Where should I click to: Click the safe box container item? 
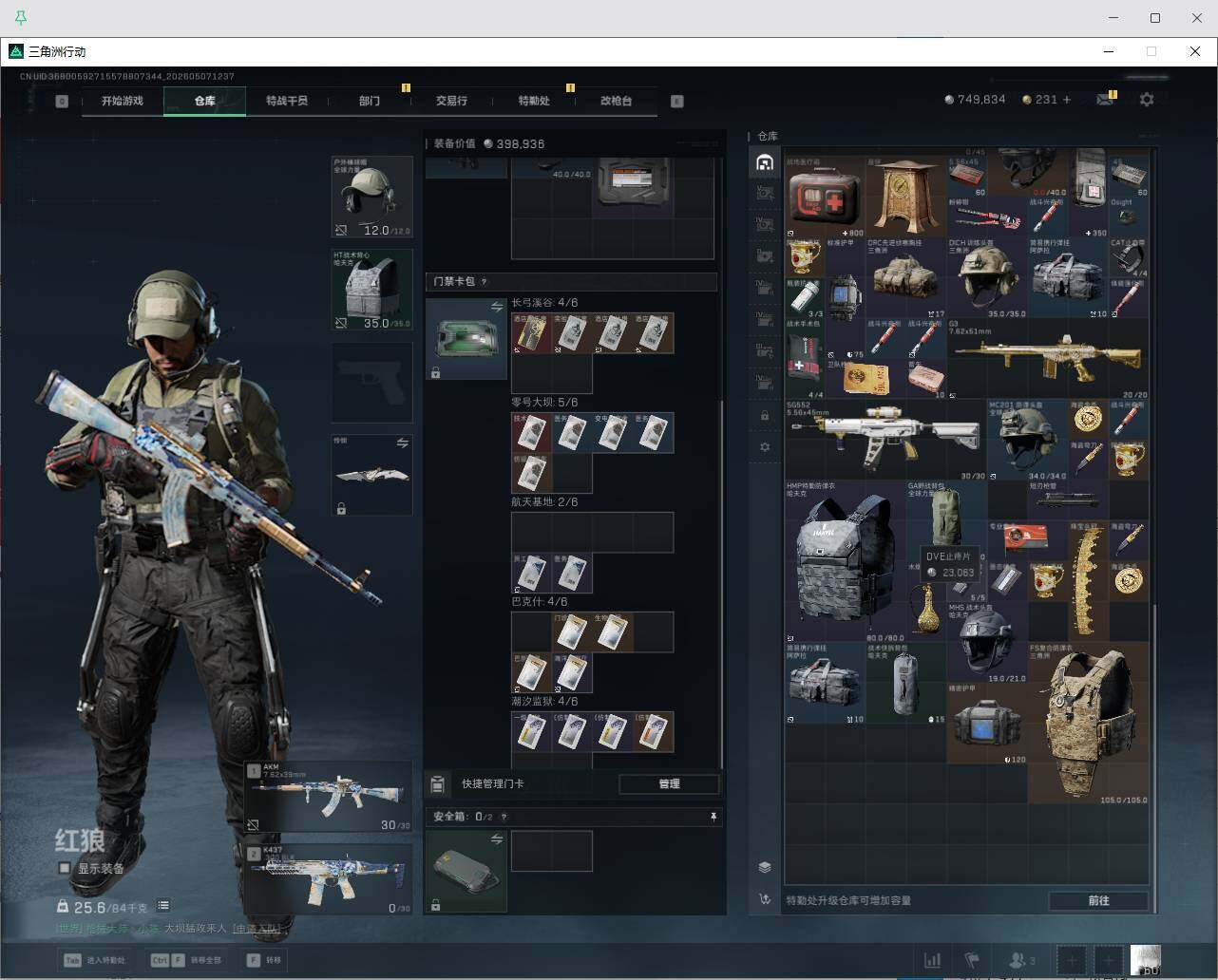(466, 872)
